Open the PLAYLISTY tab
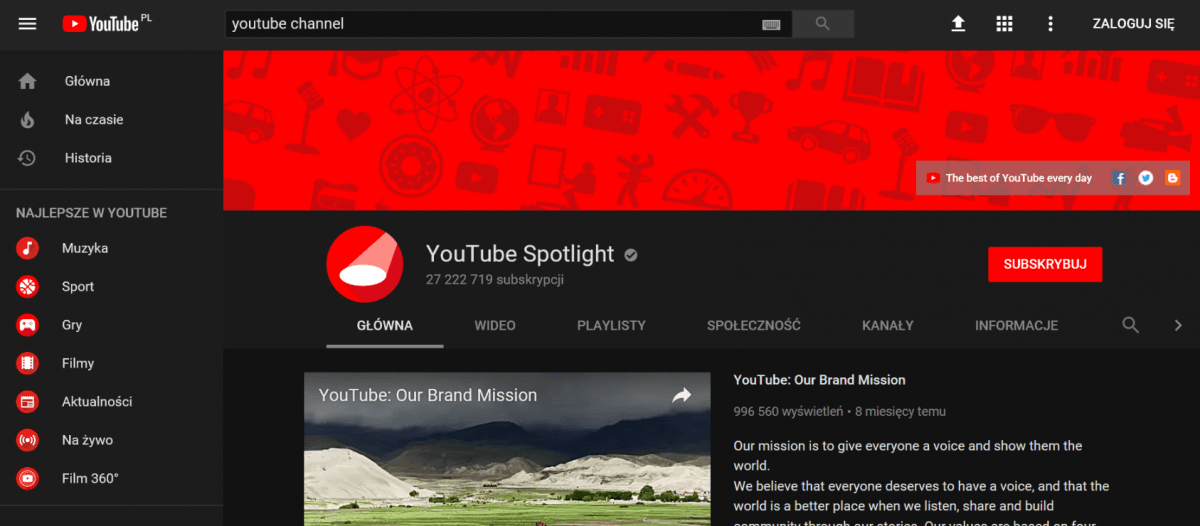This screenshot has height=526, width=1200. [611, 326]
